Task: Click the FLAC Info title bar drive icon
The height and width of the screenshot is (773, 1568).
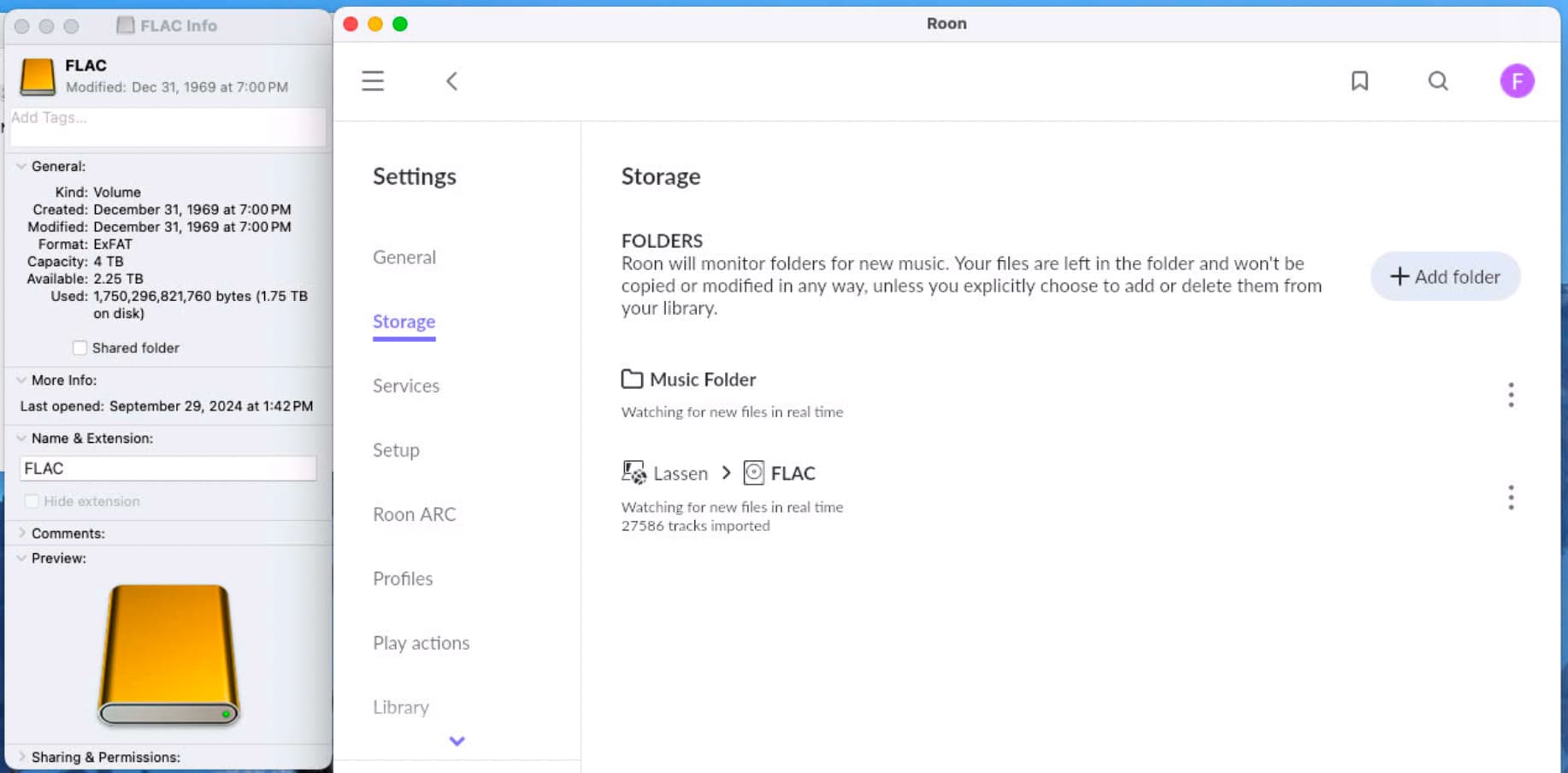Action: tap(126, 26)
